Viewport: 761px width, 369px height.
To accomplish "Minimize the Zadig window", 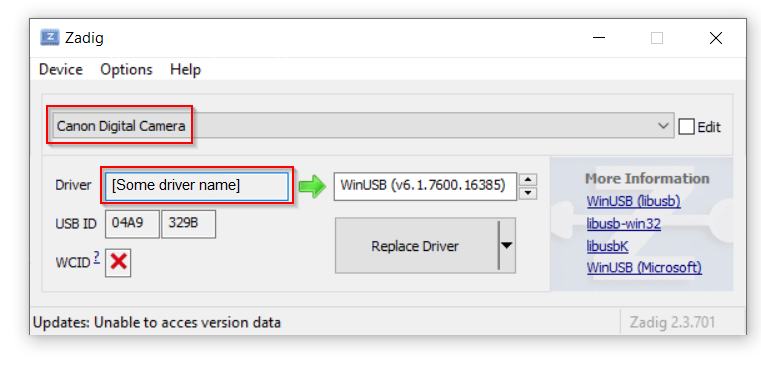I will pos(599,37).
